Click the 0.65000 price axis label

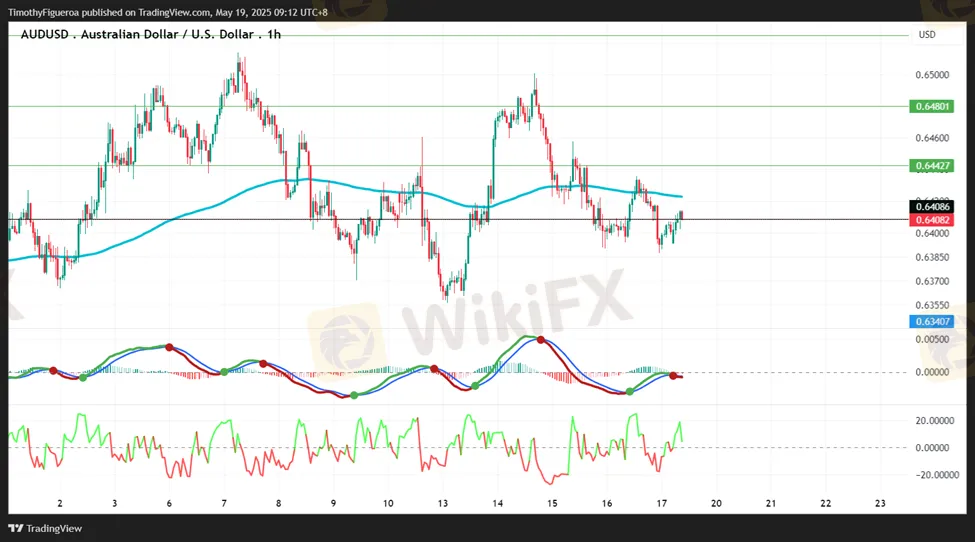[931, 75]
